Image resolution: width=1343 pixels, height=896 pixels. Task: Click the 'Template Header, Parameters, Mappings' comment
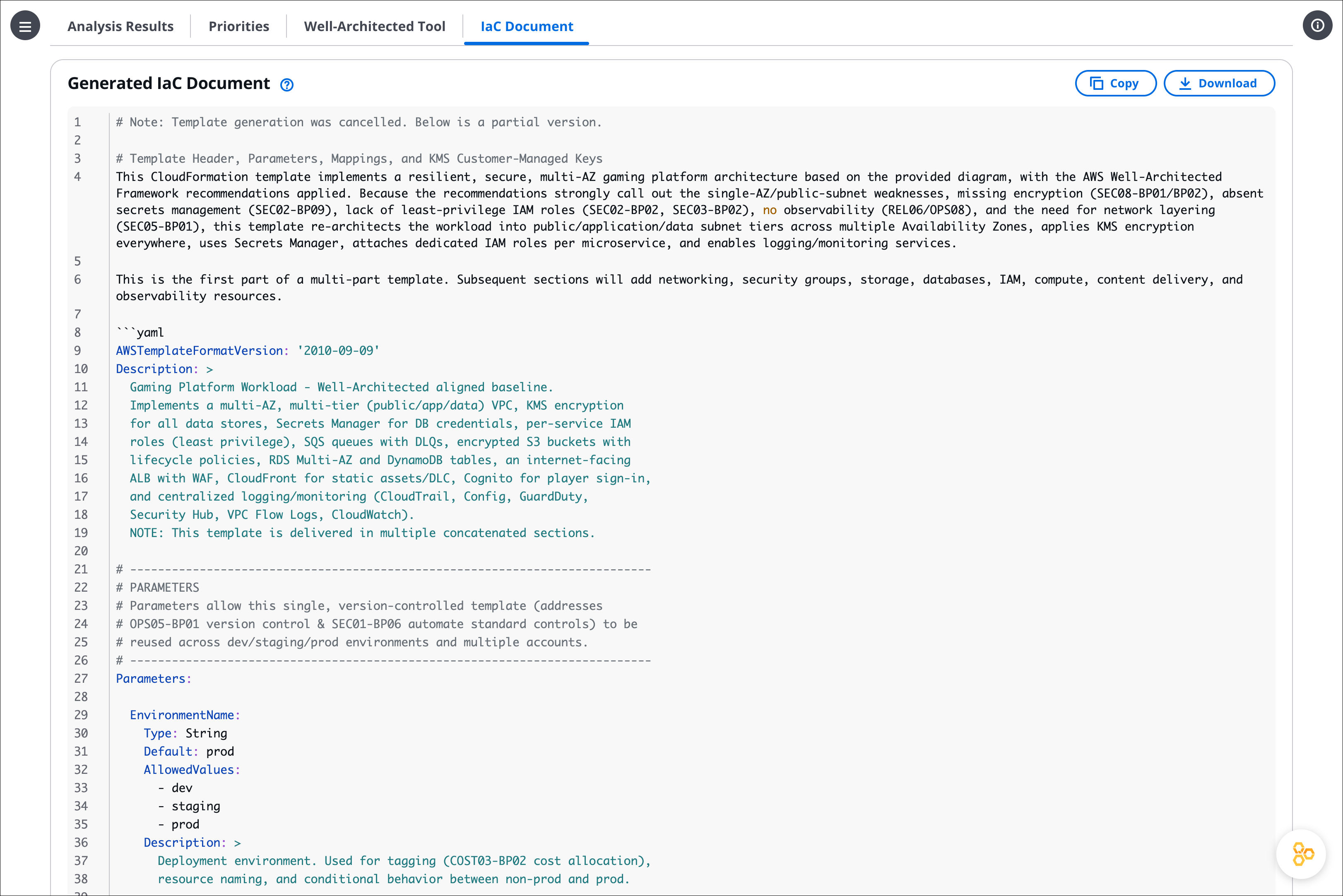(x=359, y=159)
